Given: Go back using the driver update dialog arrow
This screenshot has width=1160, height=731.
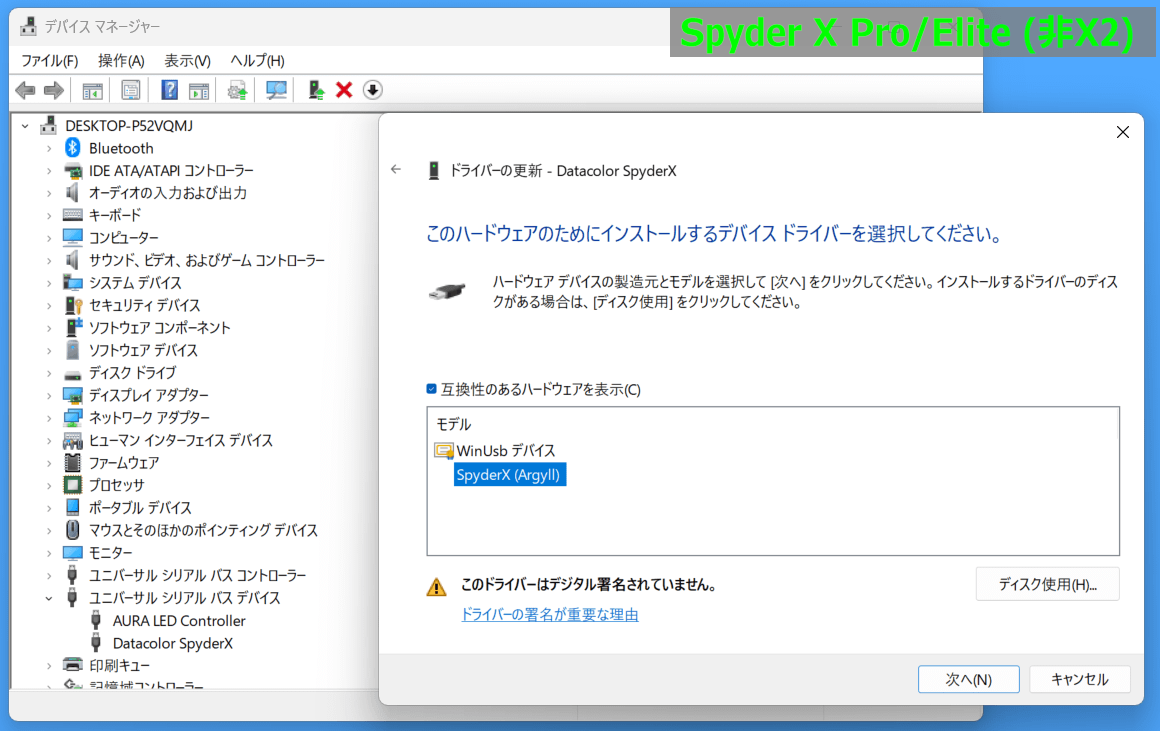Looking at the screenshot, I should pyautogui.click(x=397, y=169).
